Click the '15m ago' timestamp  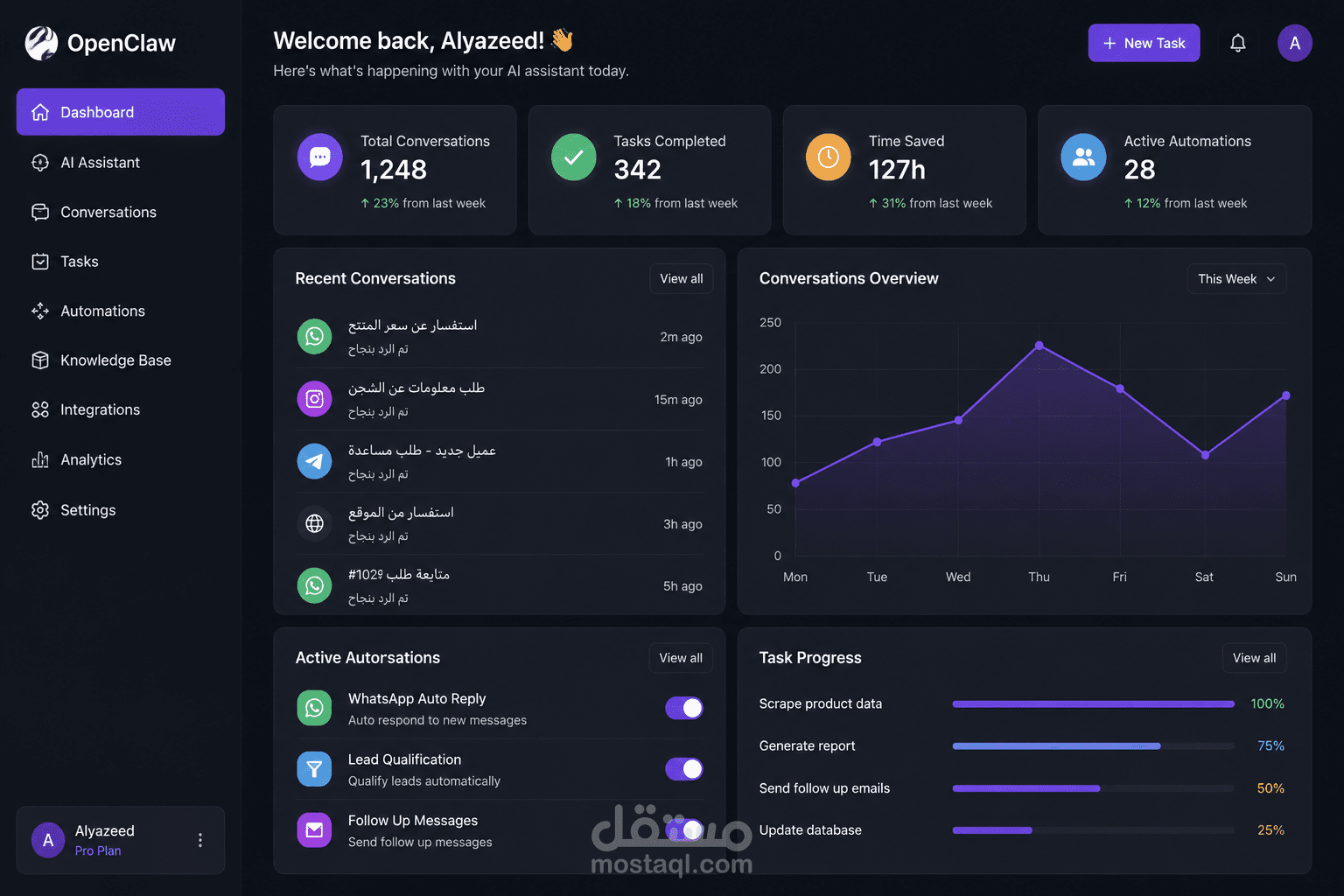[678, 400]
